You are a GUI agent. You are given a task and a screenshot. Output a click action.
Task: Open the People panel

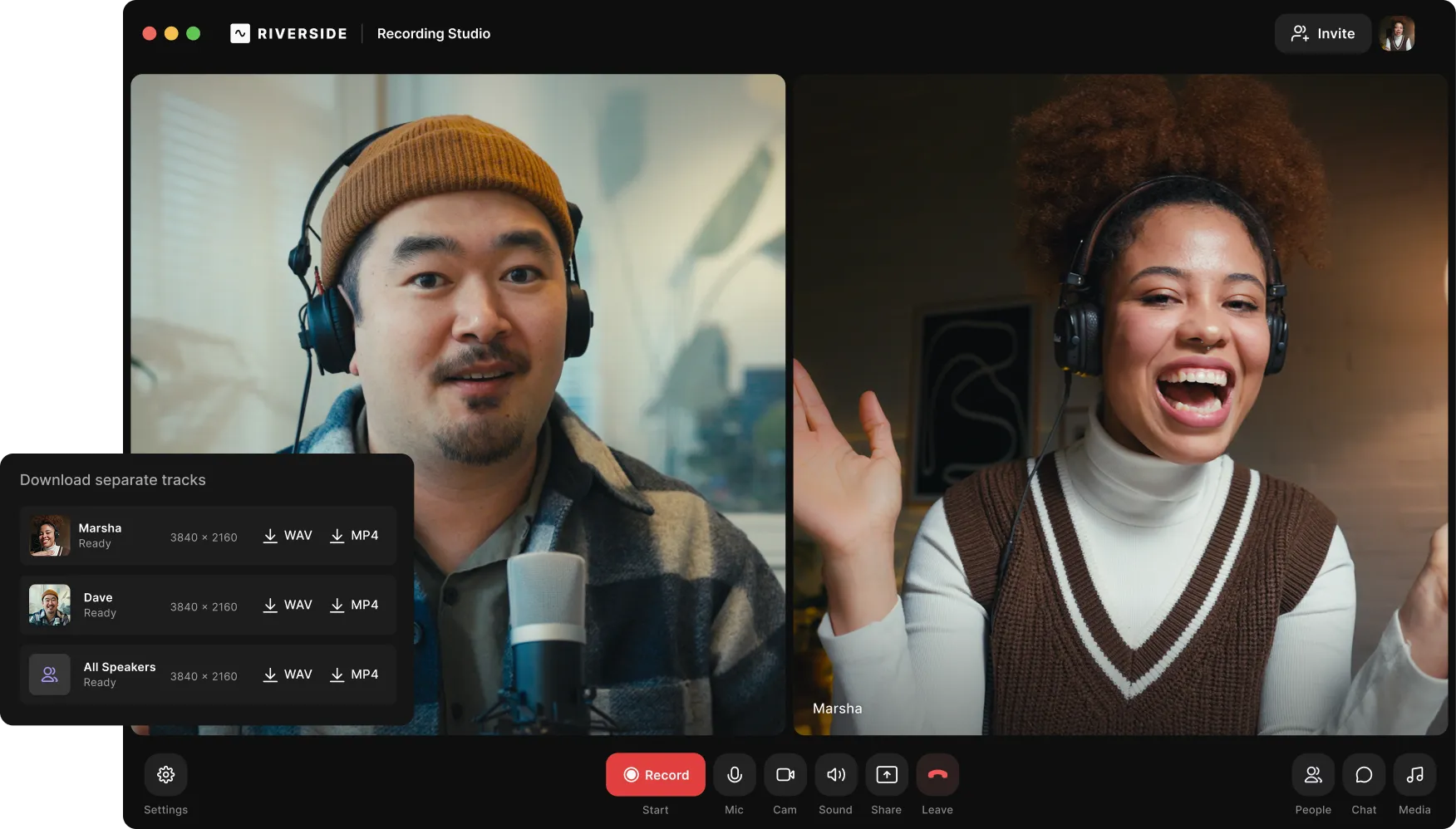pos(1313,774)
